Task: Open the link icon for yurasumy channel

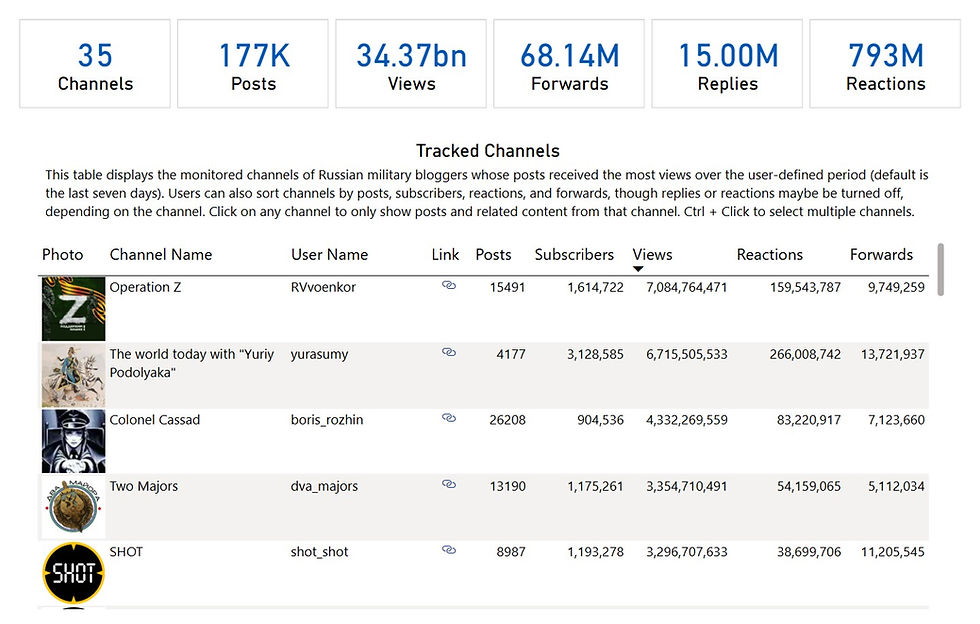Action: click(x=449, y=353)
